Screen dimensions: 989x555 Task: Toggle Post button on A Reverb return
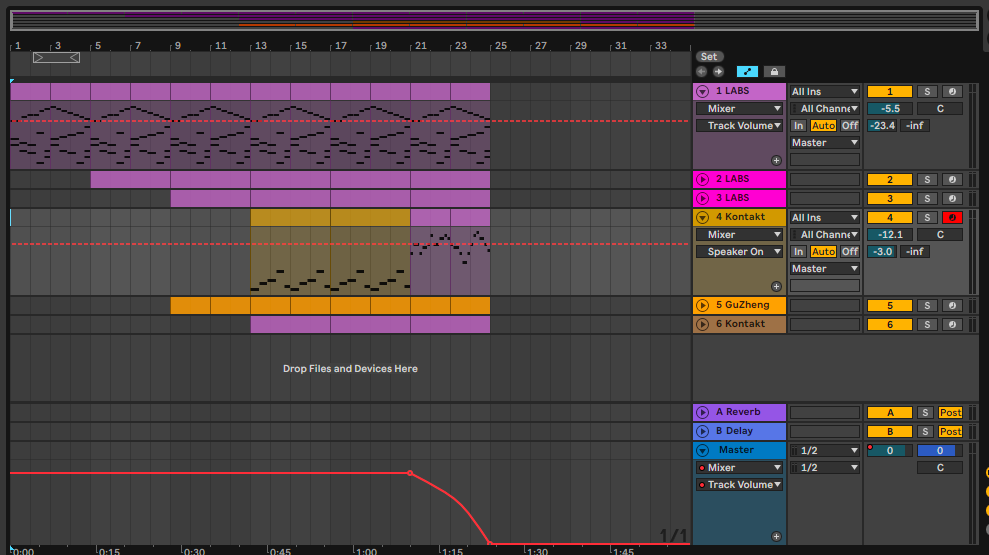pyautogui.click(x=950, y=413)
